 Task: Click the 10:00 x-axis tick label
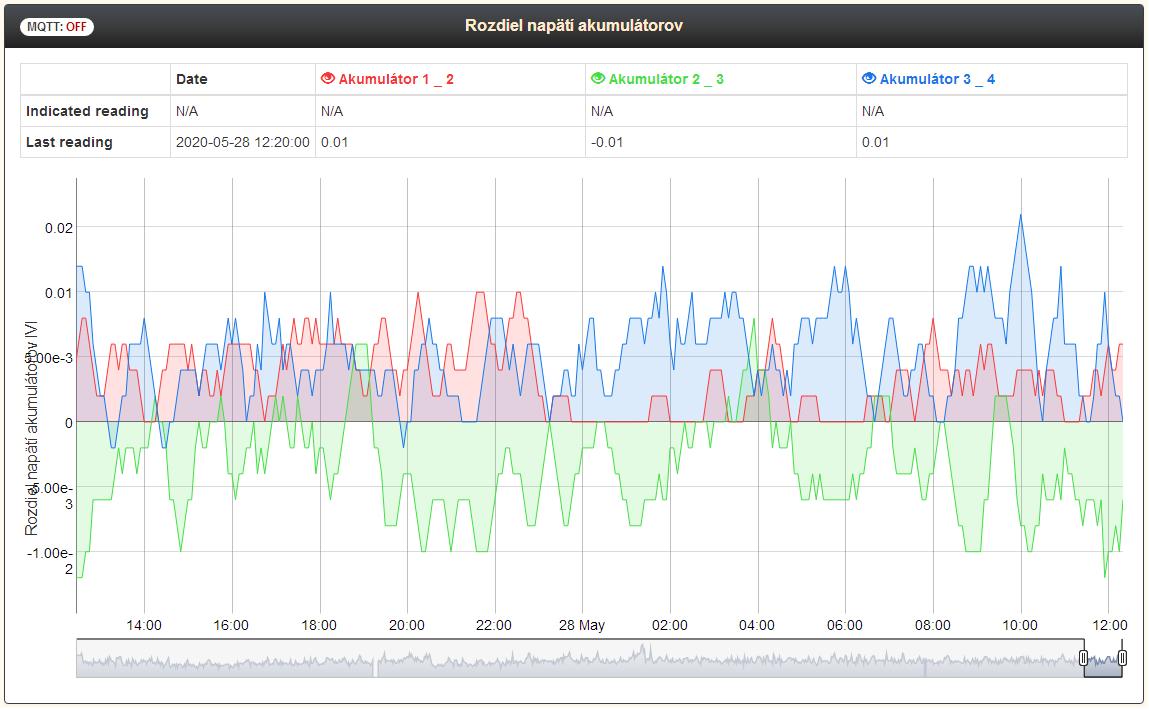(x=1020, y=625)
